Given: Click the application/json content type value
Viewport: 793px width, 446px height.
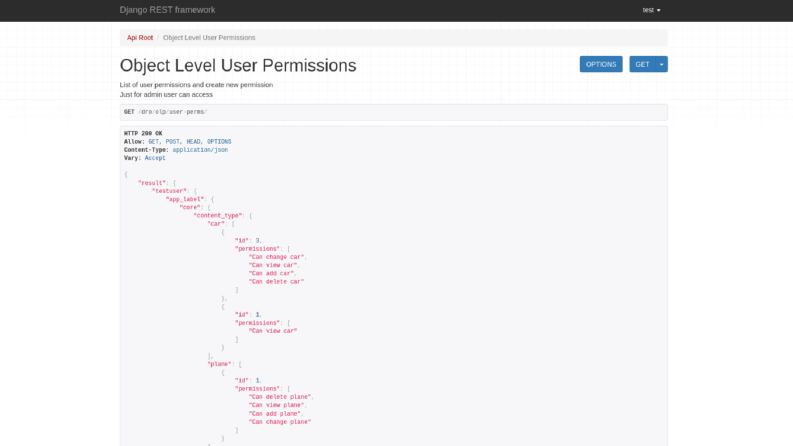Looking at the screenshot, I should (200, 150).
